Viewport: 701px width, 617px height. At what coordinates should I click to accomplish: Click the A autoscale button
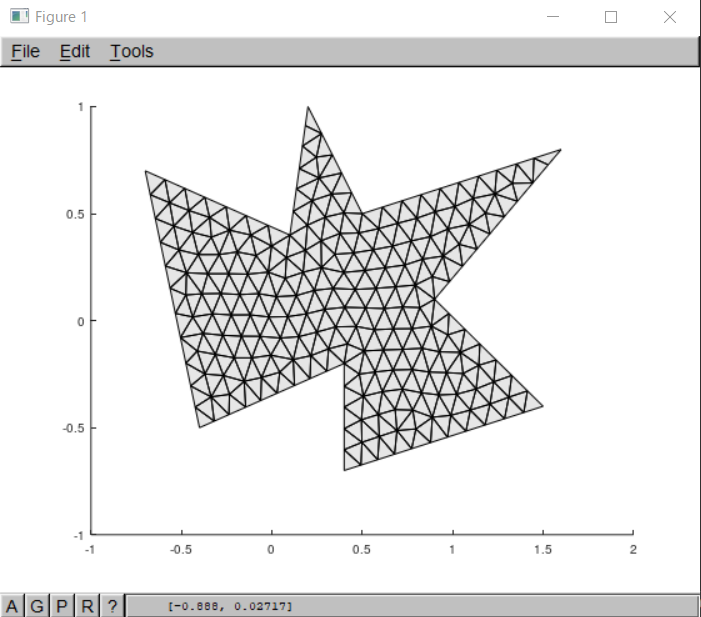pos(12,606)
